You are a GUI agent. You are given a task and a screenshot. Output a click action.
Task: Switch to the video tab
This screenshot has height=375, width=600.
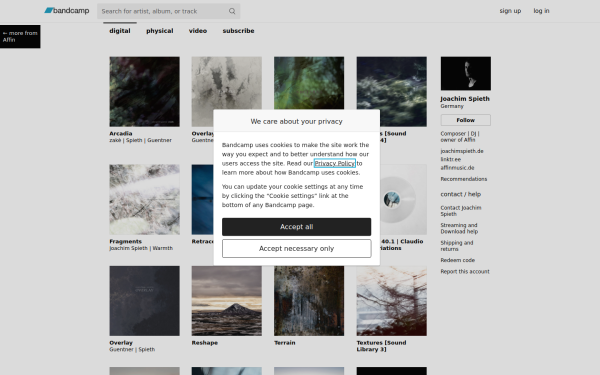tap(198, 31)
